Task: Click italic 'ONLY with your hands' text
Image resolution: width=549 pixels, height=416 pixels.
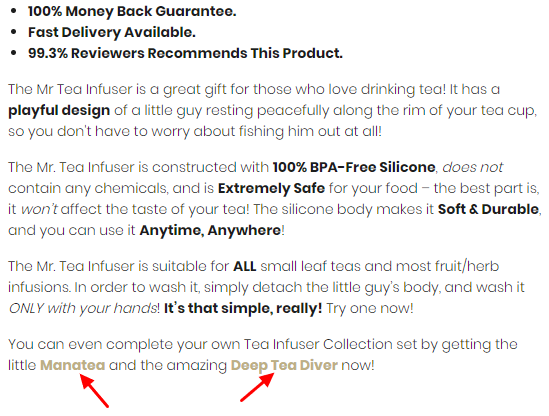Action: pos(83,308)
